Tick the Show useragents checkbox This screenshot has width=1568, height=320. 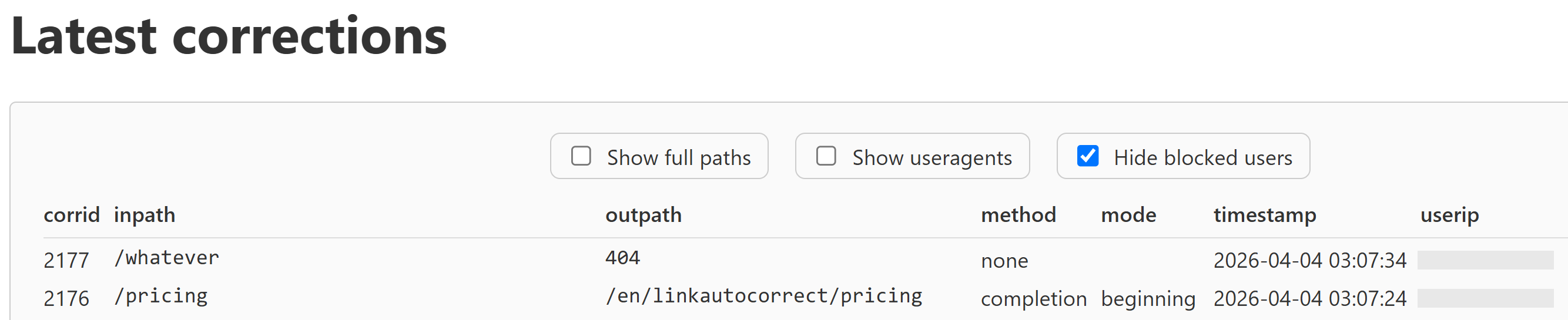click(826, 156)
